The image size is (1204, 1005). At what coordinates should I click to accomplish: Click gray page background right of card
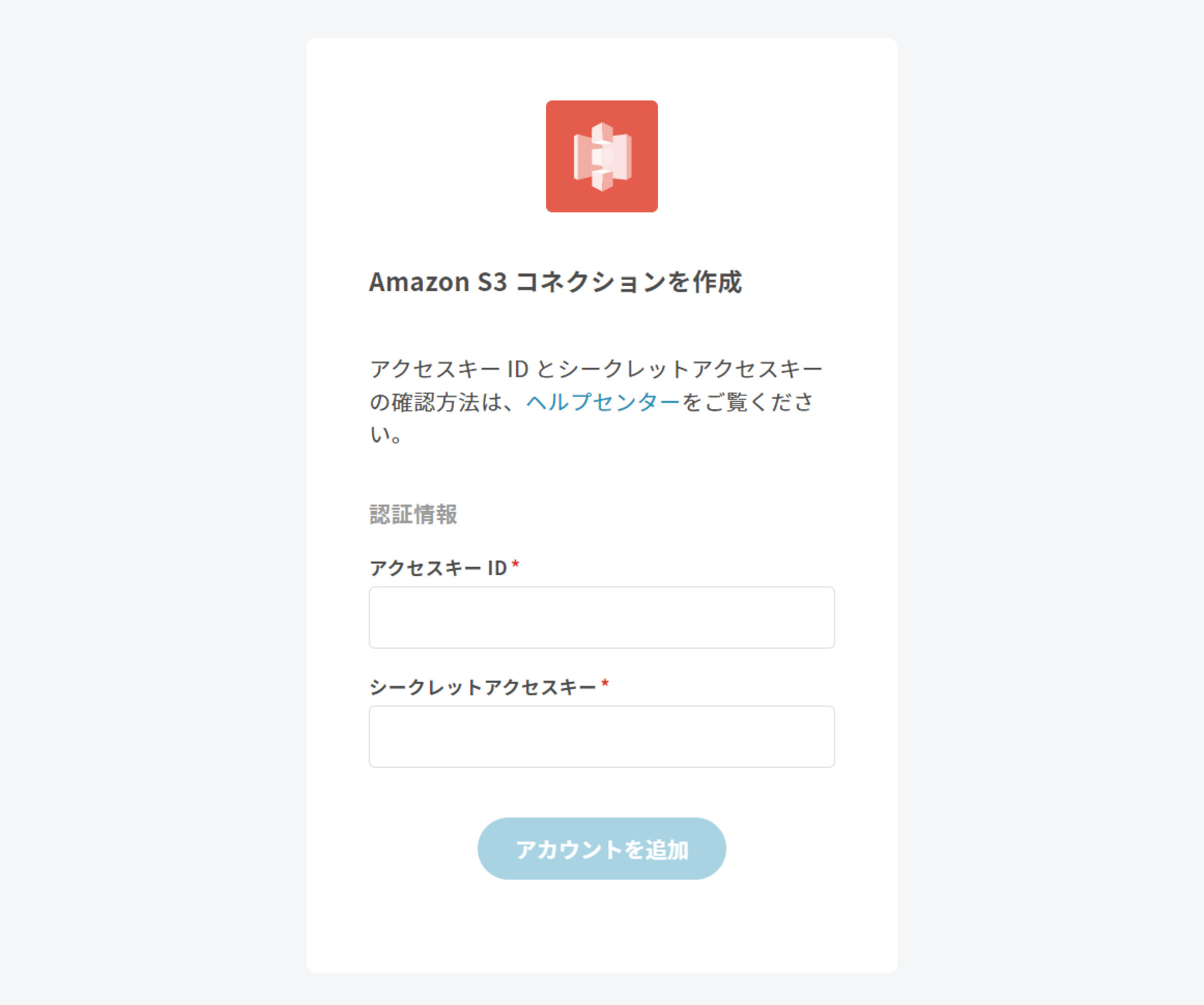pos(1050,502)
